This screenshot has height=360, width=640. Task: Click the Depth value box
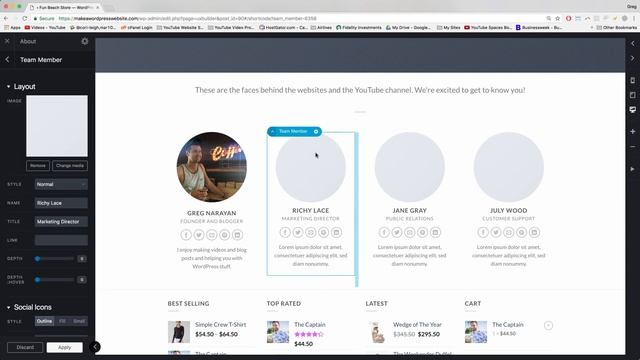point(82,258)
